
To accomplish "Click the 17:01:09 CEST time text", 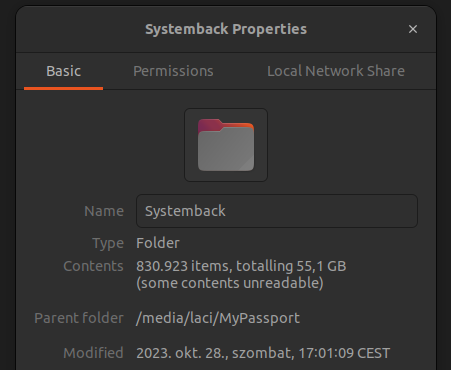I will (x=344, y=353).
